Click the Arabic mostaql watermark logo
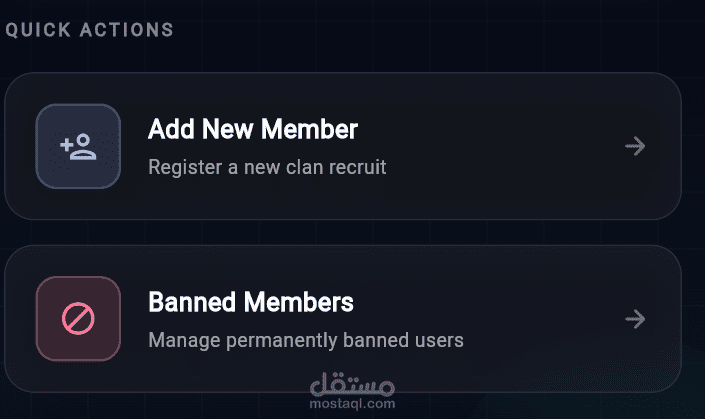Screen dimensions: 705x419 (x=353, y=383)
